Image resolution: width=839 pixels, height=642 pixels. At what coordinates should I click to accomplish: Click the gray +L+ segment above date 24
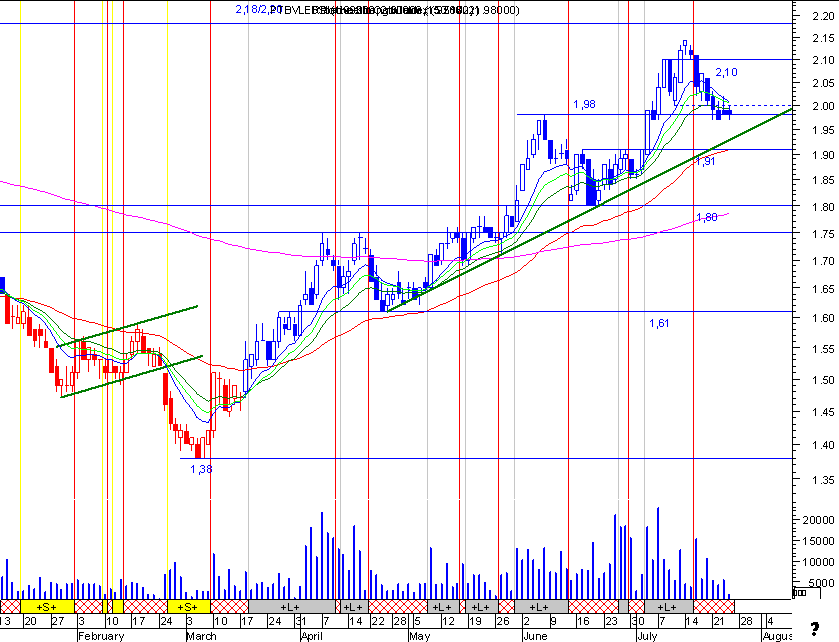(292, 607)
